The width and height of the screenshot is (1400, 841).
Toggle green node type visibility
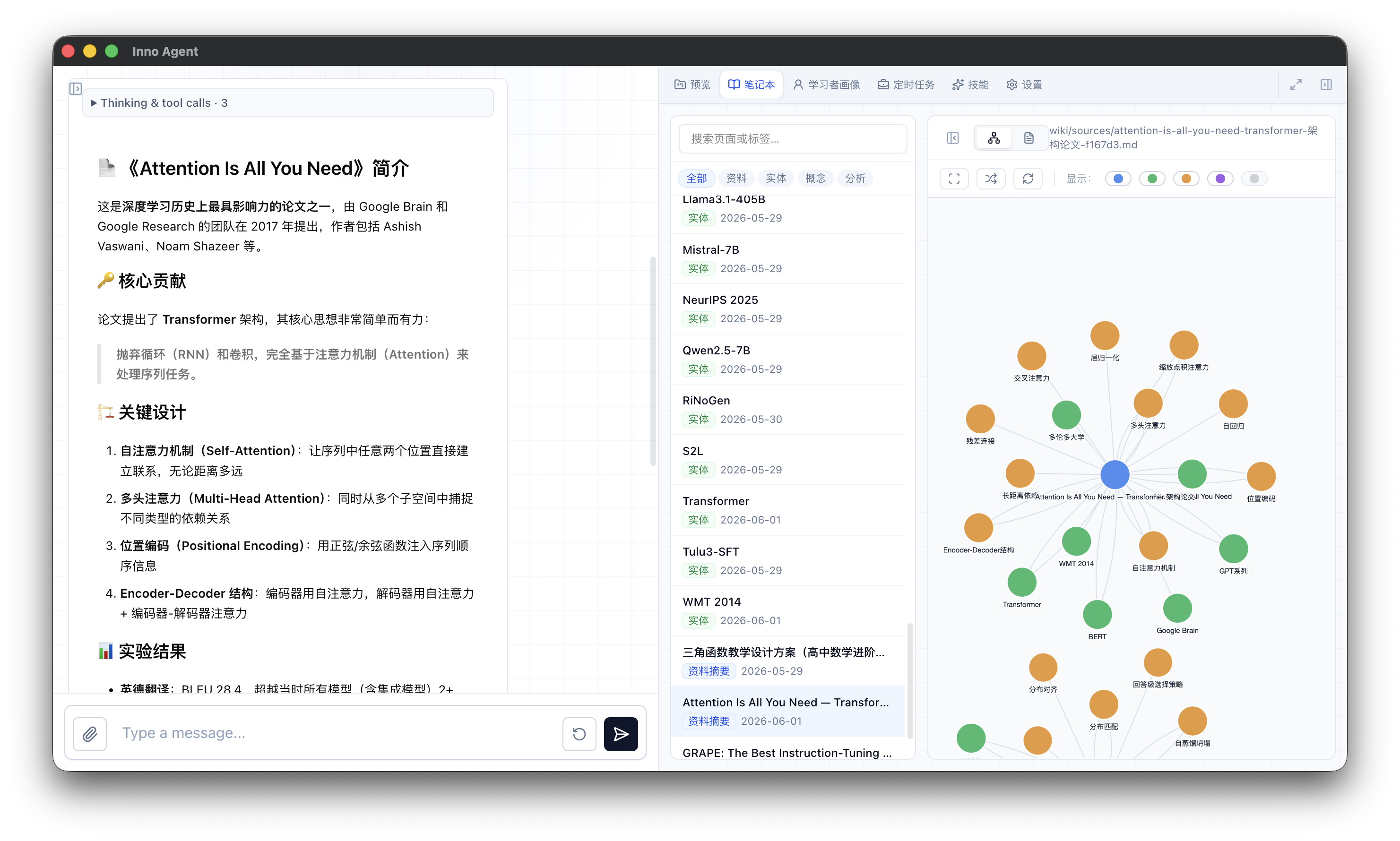(1152, 179)
